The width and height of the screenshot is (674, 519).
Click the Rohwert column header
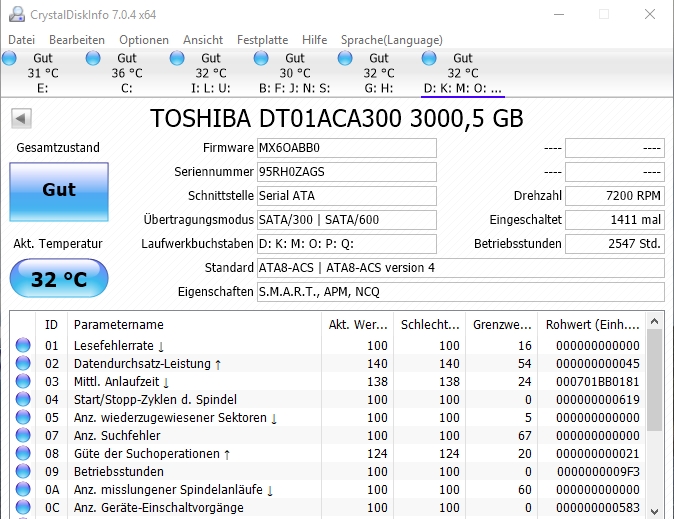tap(592, 325)
